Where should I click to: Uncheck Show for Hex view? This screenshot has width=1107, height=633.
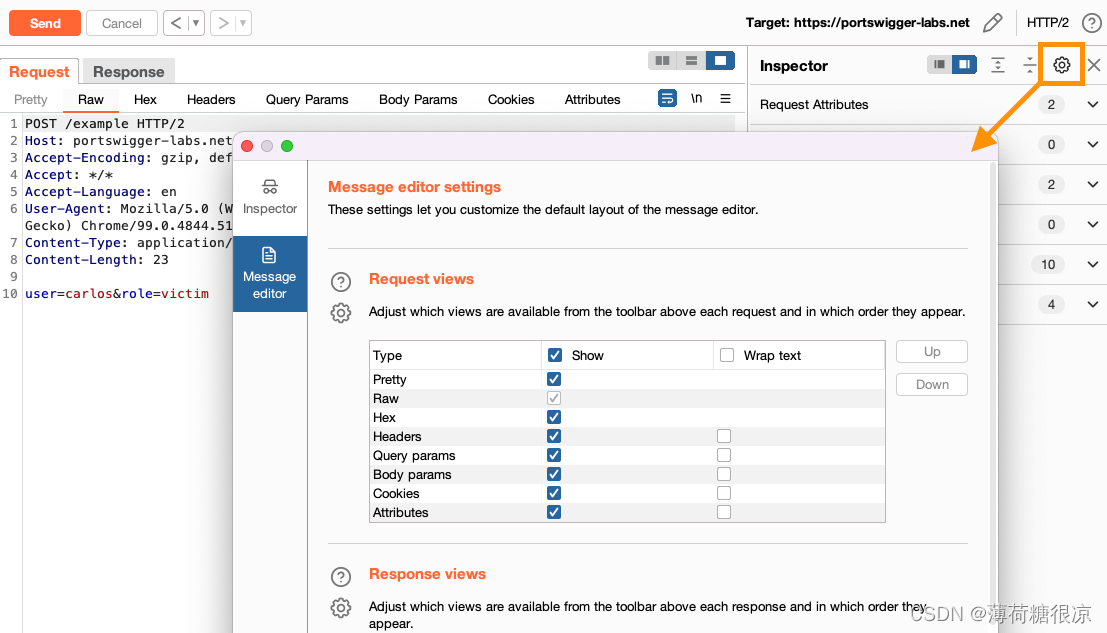tap(554, 417)
